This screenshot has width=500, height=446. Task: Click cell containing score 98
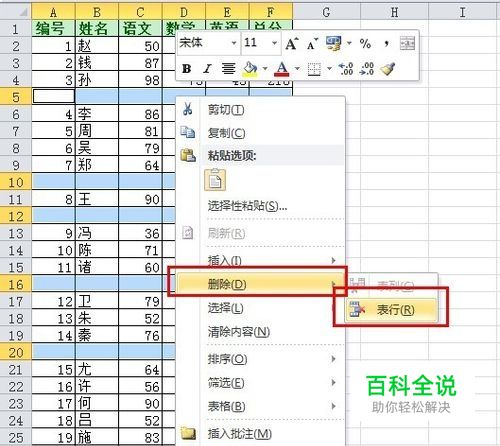(140, 80)
